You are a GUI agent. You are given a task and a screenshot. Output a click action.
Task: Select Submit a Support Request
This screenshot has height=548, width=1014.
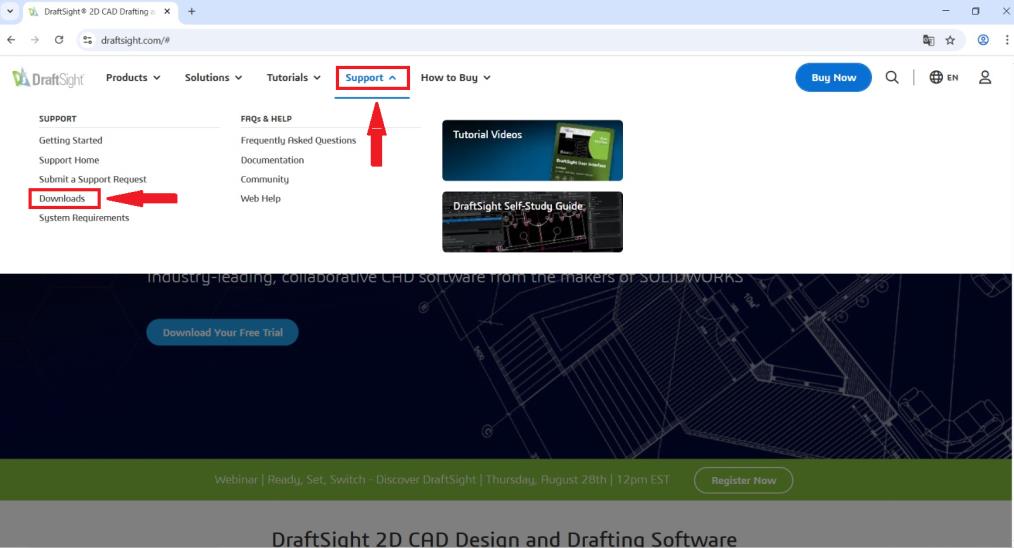pyautogui.click(x=92, y=179)
